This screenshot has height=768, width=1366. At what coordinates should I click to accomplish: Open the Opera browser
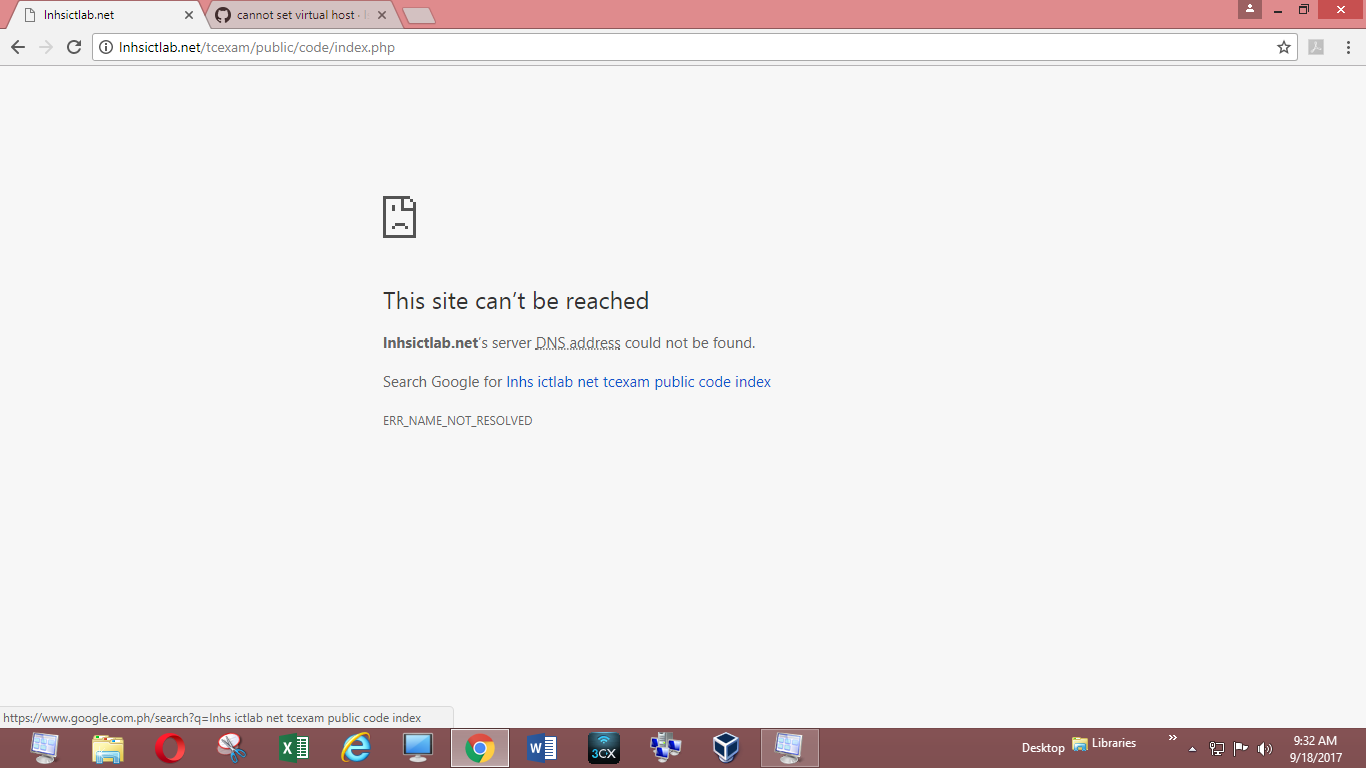coord(170,747)
